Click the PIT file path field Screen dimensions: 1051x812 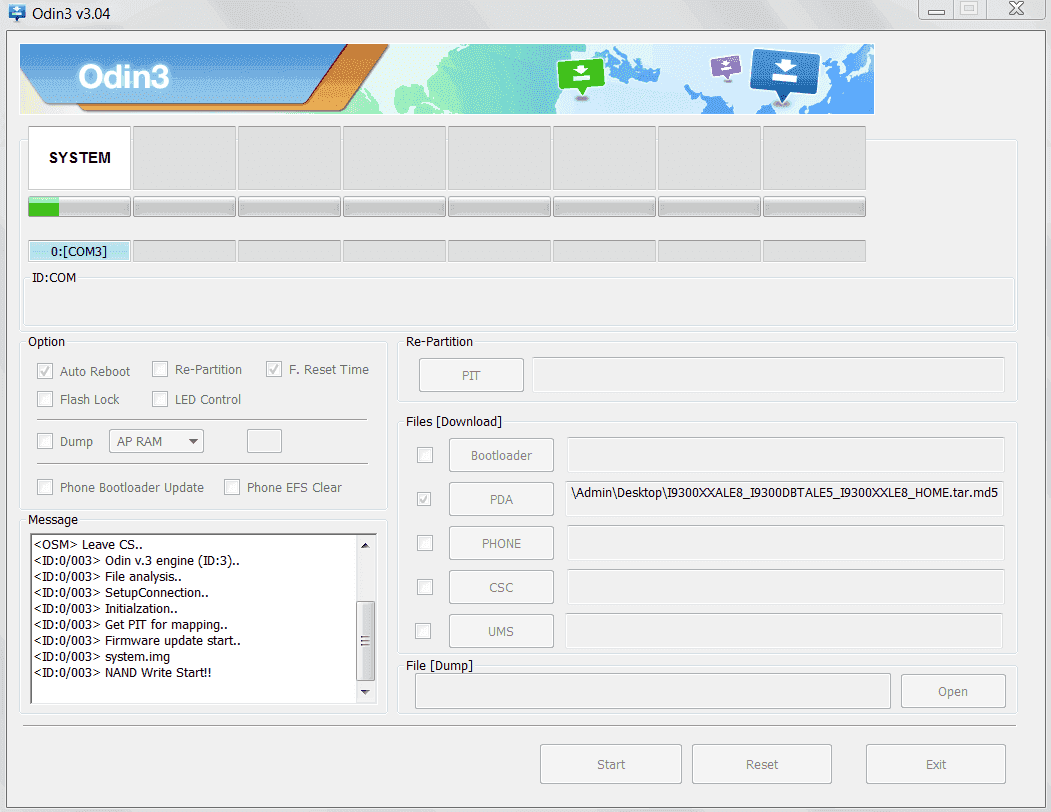768,375
